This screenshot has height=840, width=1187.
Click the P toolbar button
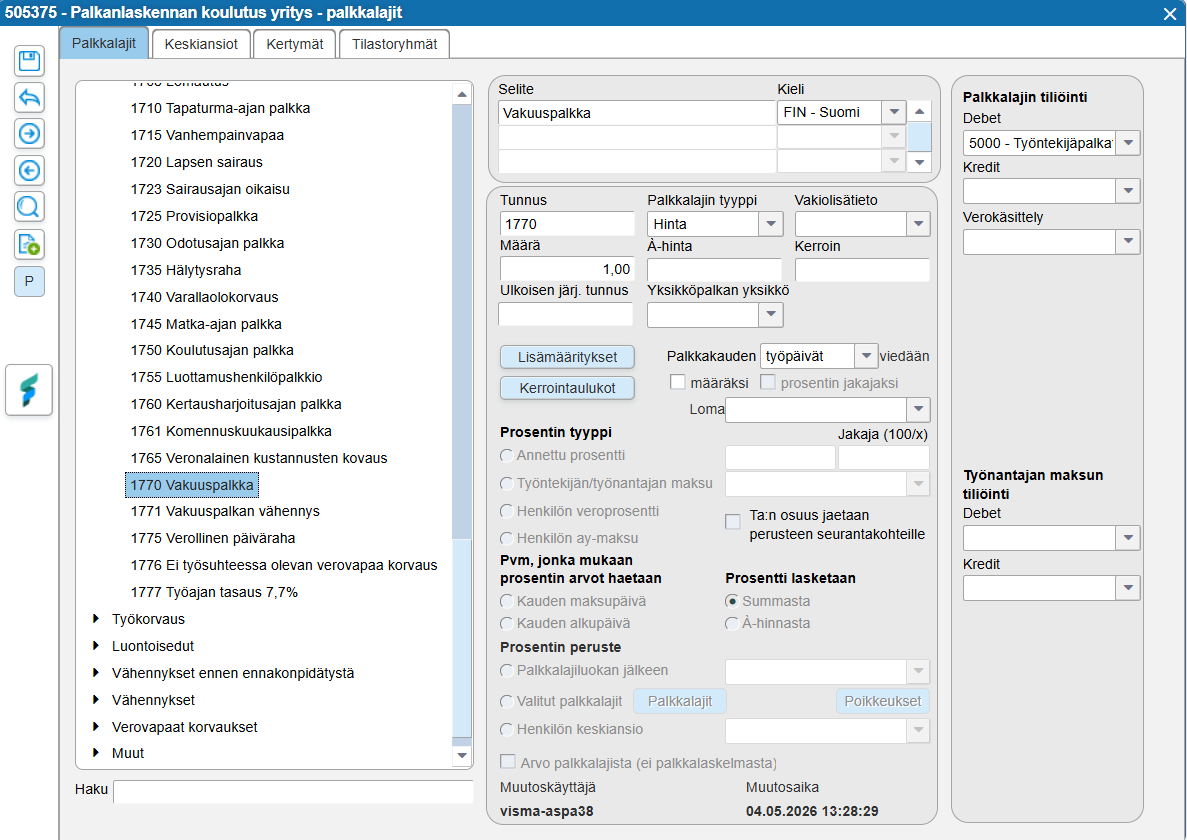[30, 282]
